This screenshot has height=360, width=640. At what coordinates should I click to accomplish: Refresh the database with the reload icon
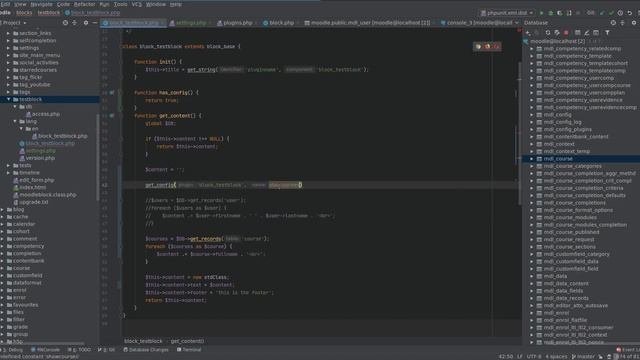(548, 33)
